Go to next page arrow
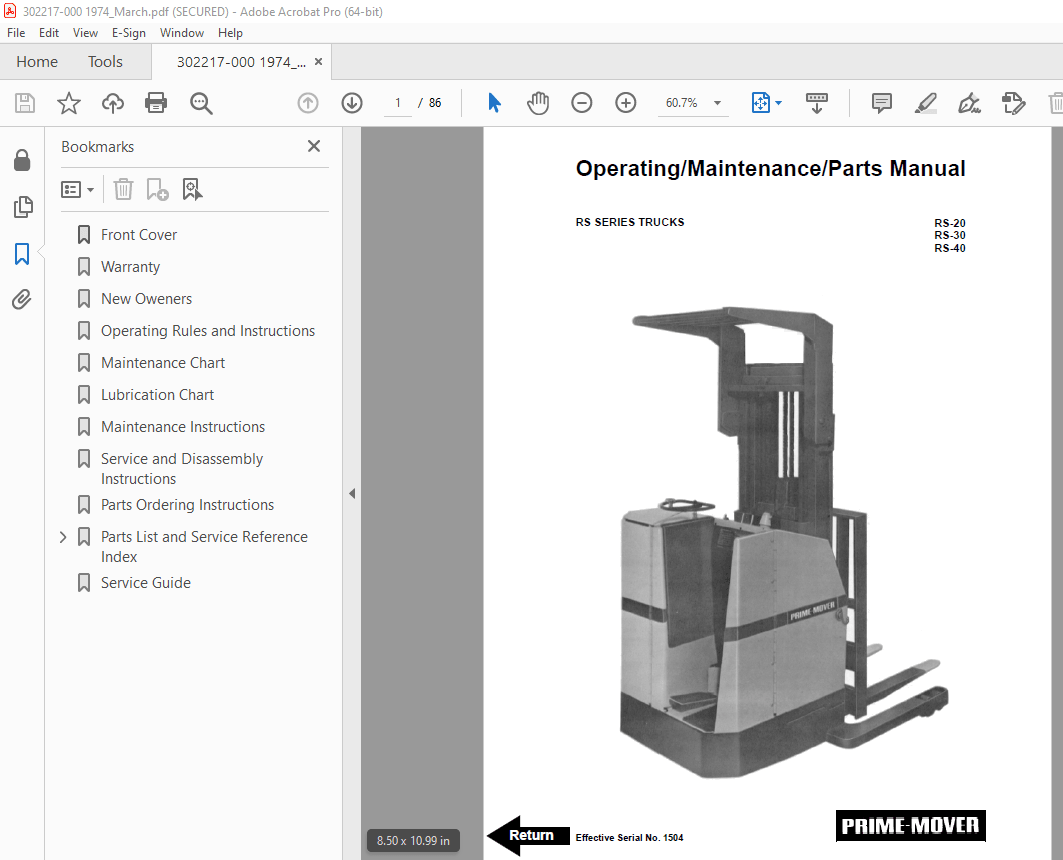This screenshot has width=1063, height=860. (x=352, y=103)
